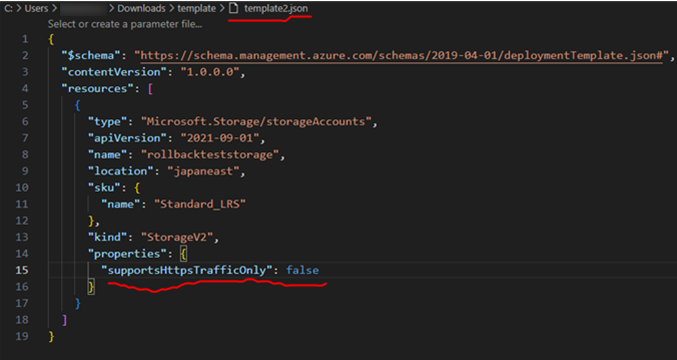
Task: Click 'Select or create a parameter file...' link
Action: pyautogui.click(x=125, y=24)
